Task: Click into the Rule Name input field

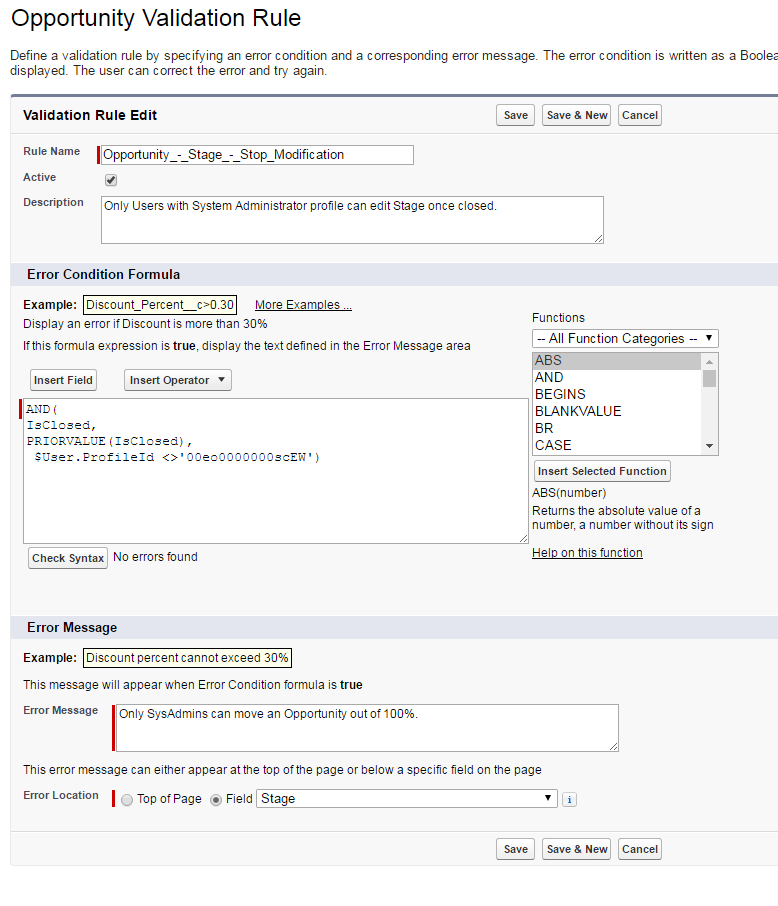Action: point(257,155)
